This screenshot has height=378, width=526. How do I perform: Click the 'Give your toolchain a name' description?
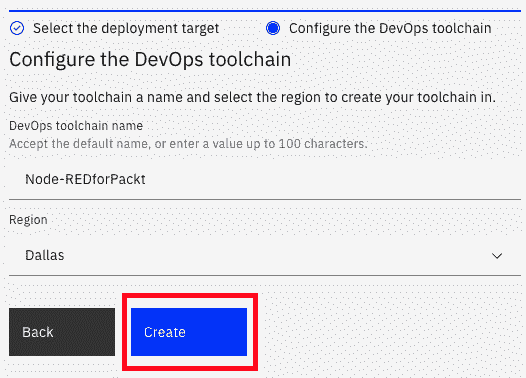(x=252, y=97)
